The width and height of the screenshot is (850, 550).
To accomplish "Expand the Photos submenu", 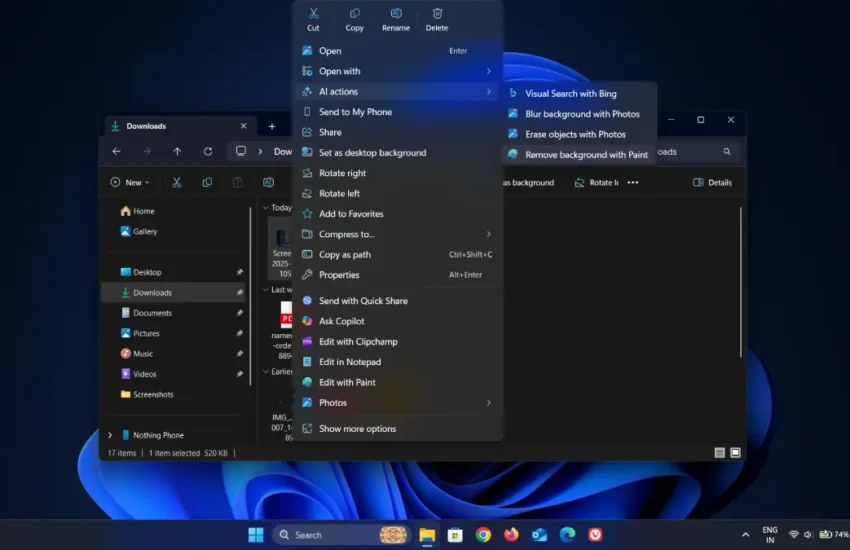I will [x=397, y=403].
